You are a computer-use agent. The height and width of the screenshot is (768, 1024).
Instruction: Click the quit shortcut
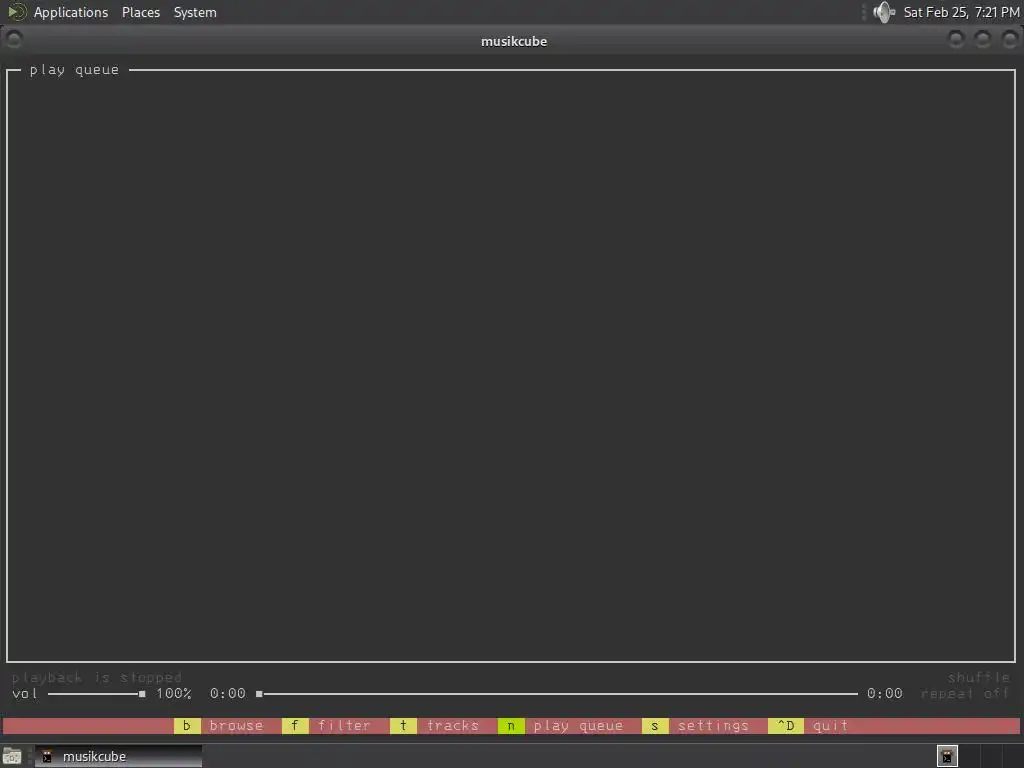coord(808,726)
